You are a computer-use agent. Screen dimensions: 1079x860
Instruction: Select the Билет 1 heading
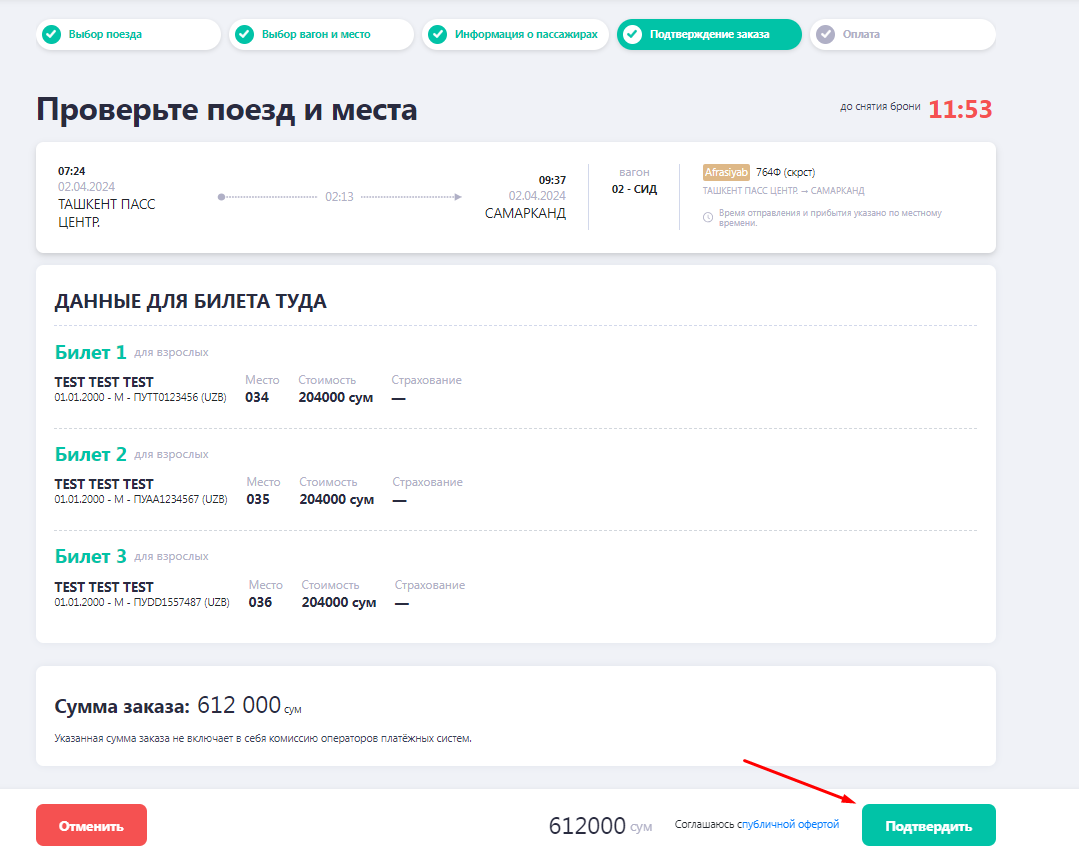91,352
